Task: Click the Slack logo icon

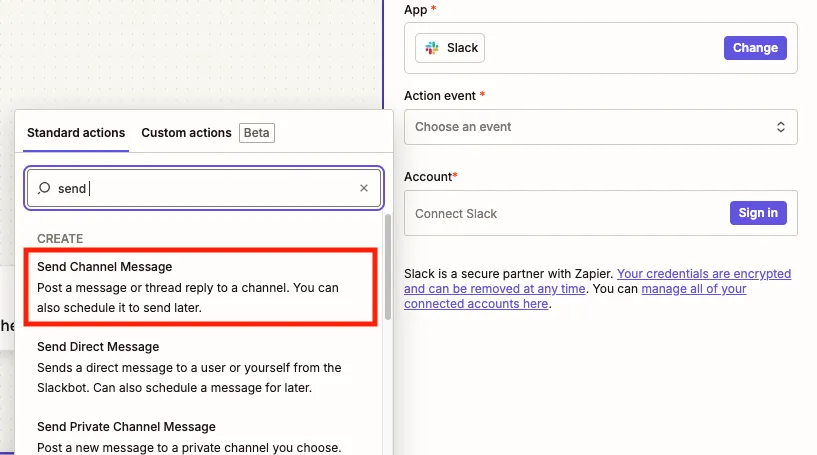Action: tap(431, 48)
